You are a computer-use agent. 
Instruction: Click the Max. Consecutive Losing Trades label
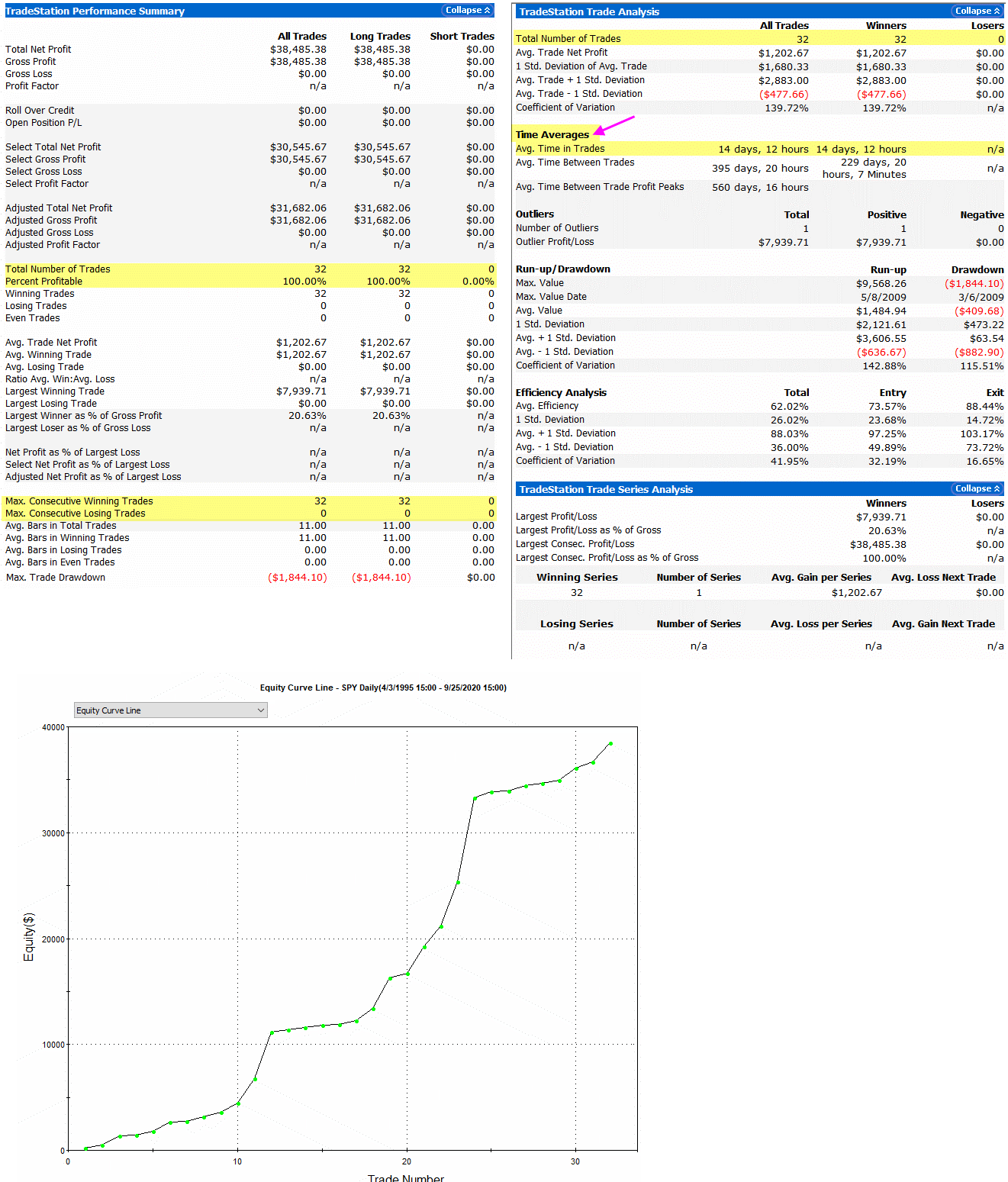tap(76, 514)
